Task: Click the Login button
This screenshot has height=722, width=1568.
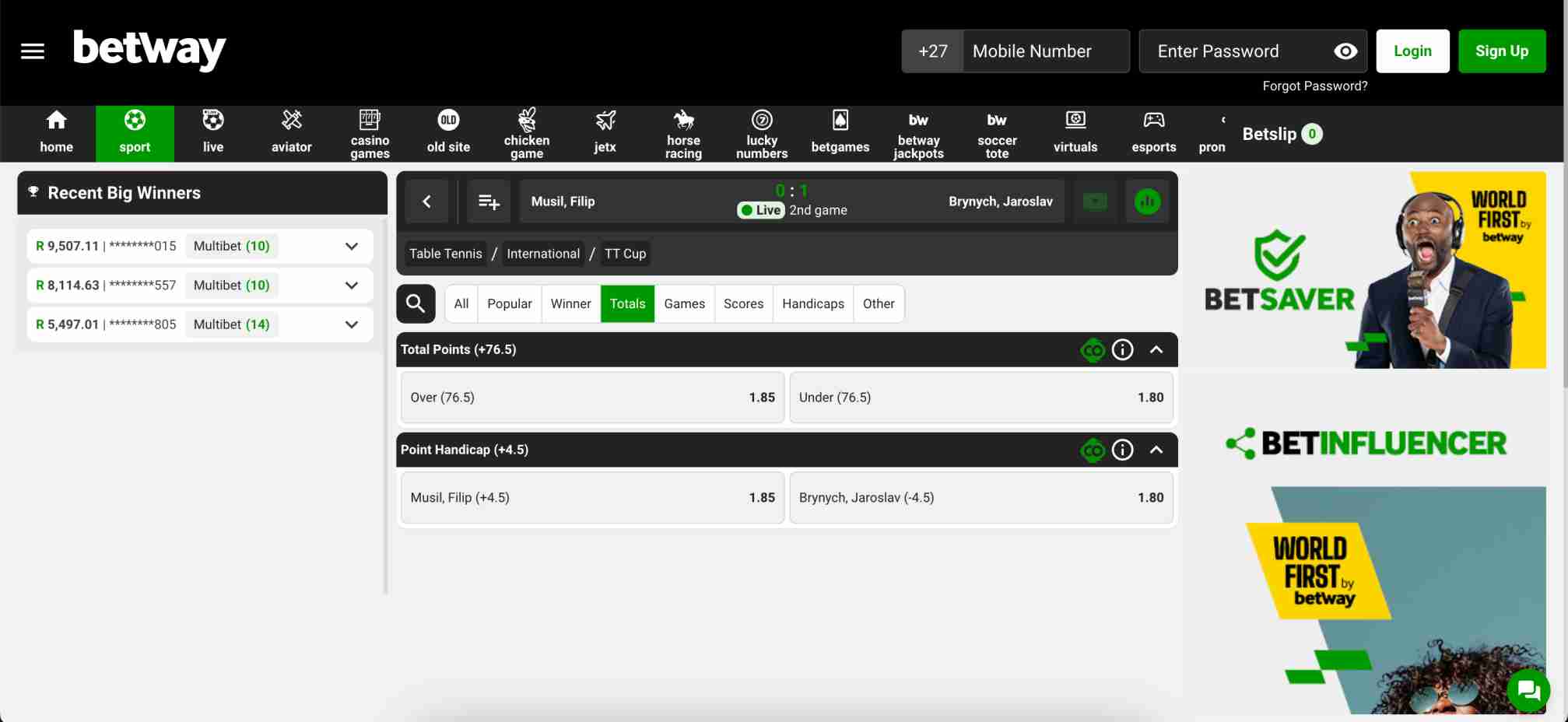Action: [1412, 51]
